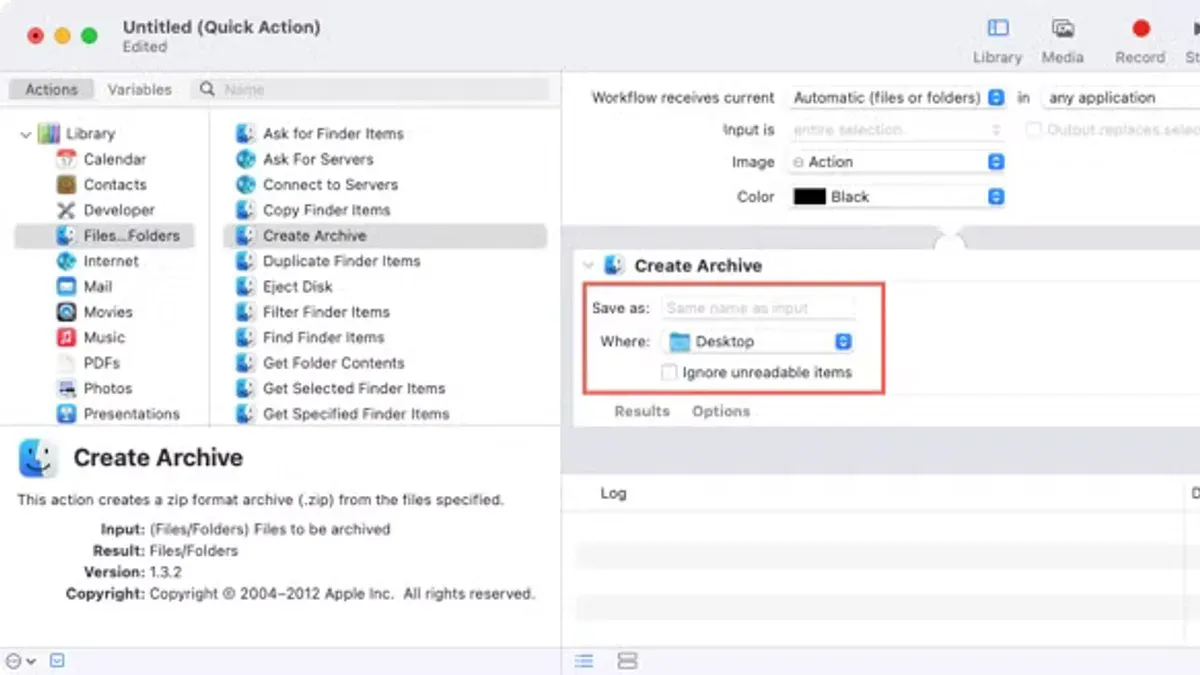Open the Library toolbar button
This screenshot has width=1200, height=675.
997,40
